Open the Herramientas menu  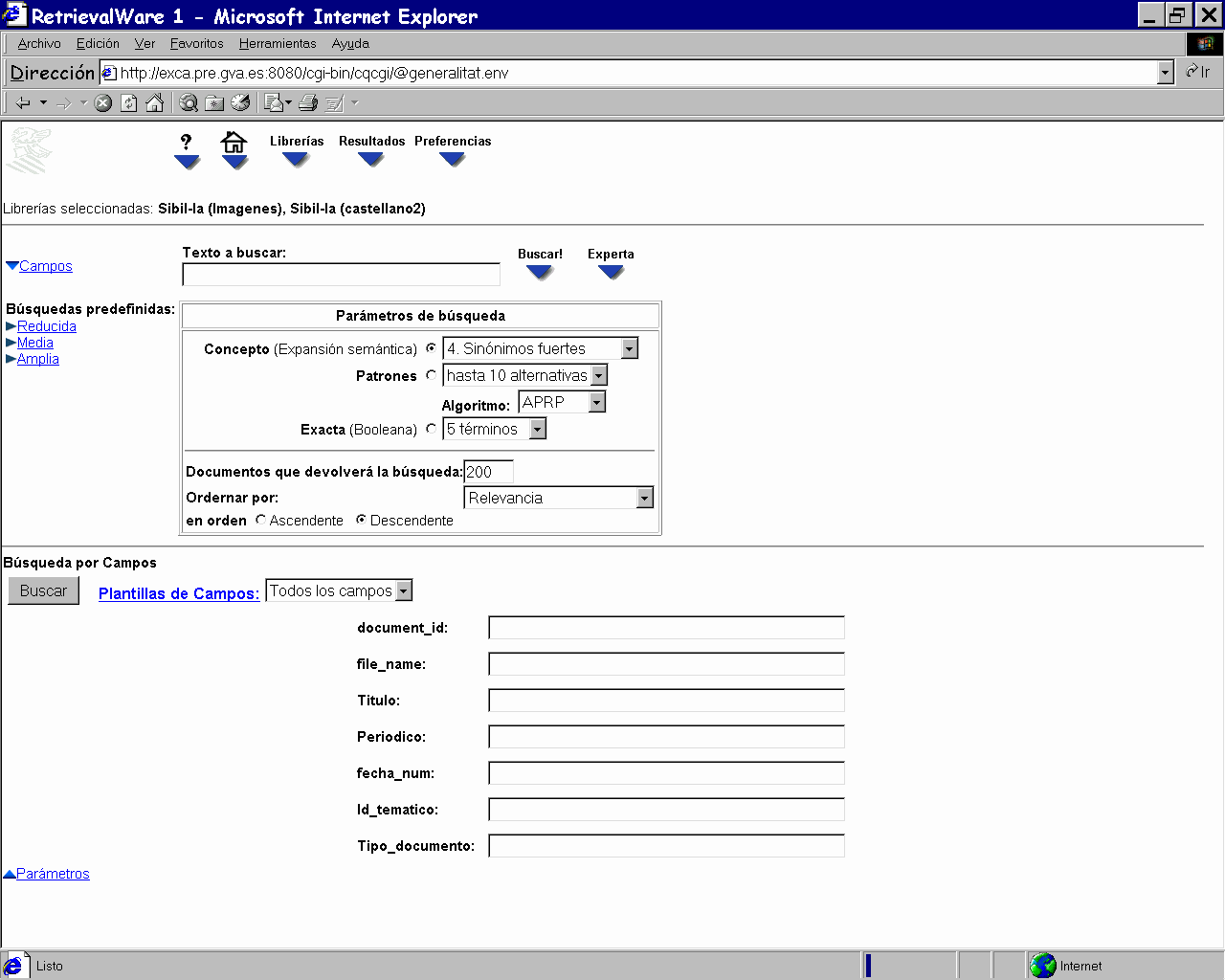pos(277,43)
